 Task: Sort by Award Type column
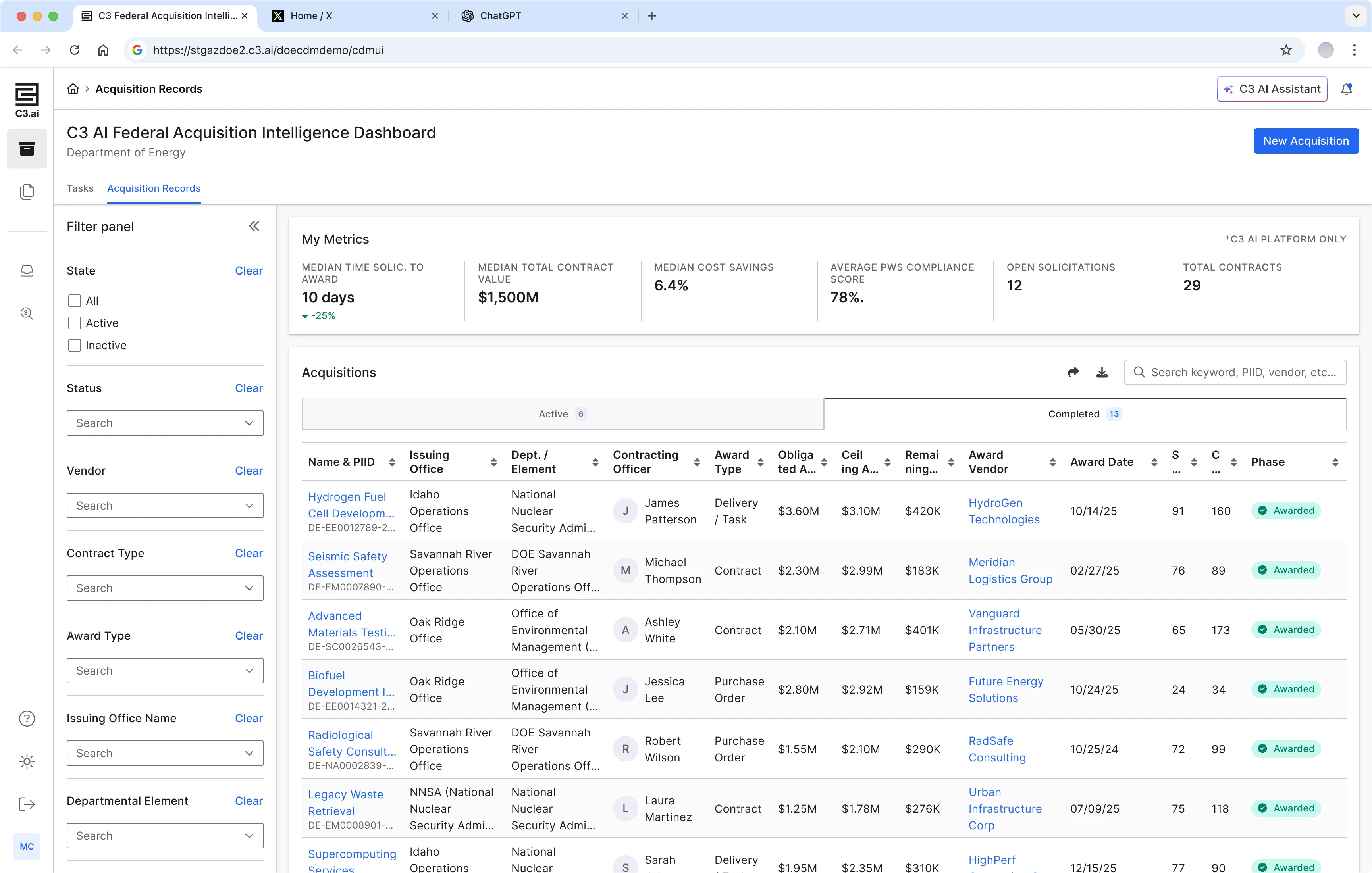(x=760, y=462)
